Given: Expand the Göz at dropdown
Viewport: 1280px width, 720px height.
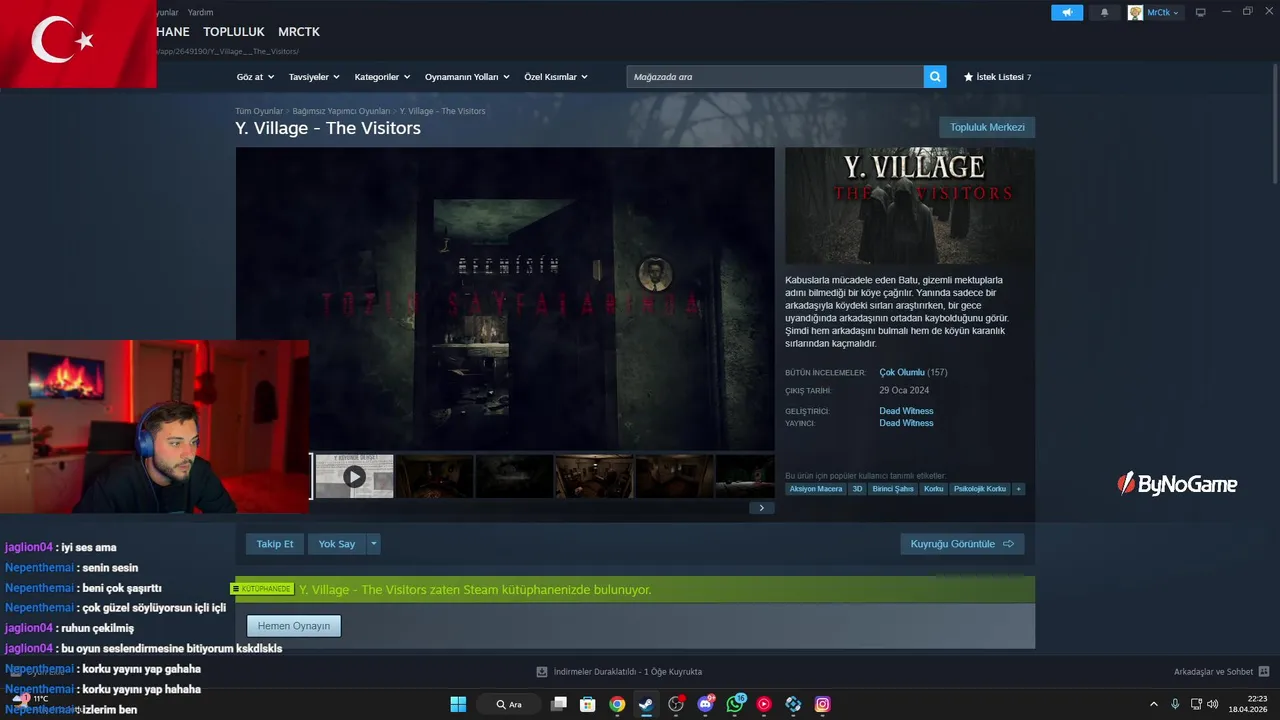Looking at the screenshot, I should [255, 77].
